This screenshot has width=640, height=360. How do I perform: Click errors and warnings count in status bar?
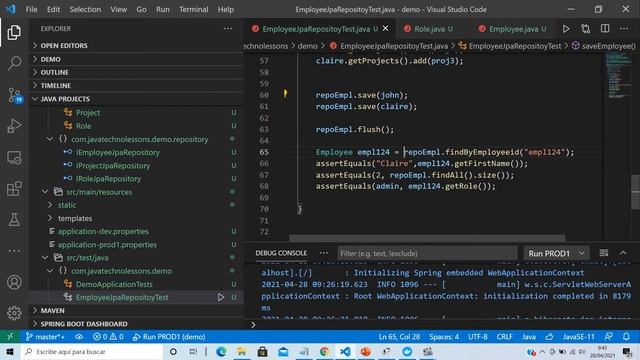[108, 337]
